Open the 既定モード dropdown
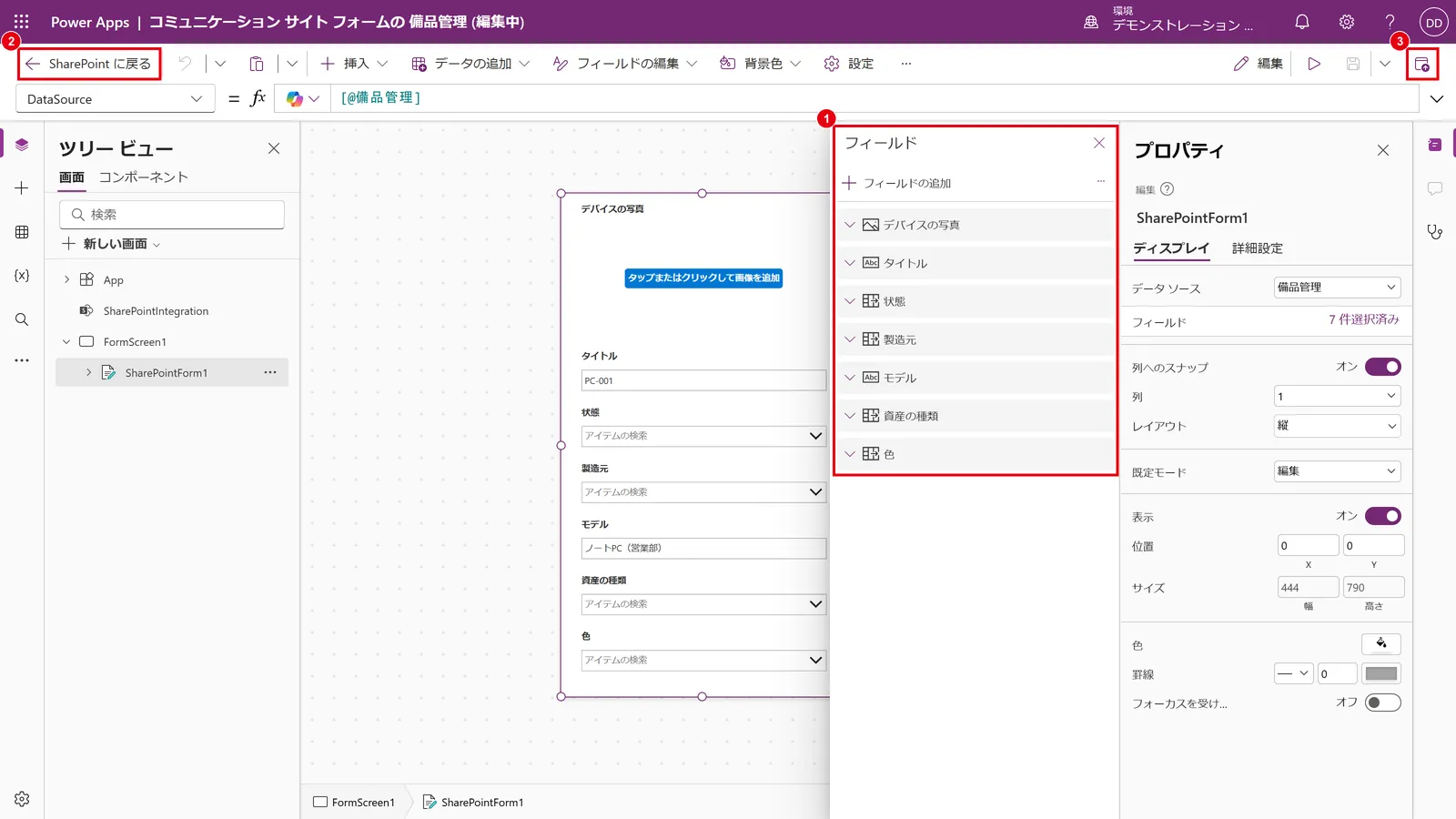The image size is (1456, 819). pyautogui.click(x=1337, y=471)
